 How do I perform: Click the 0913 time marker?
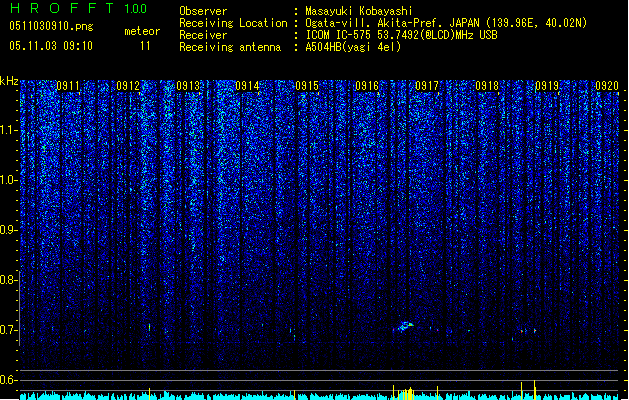coord(188,86)
